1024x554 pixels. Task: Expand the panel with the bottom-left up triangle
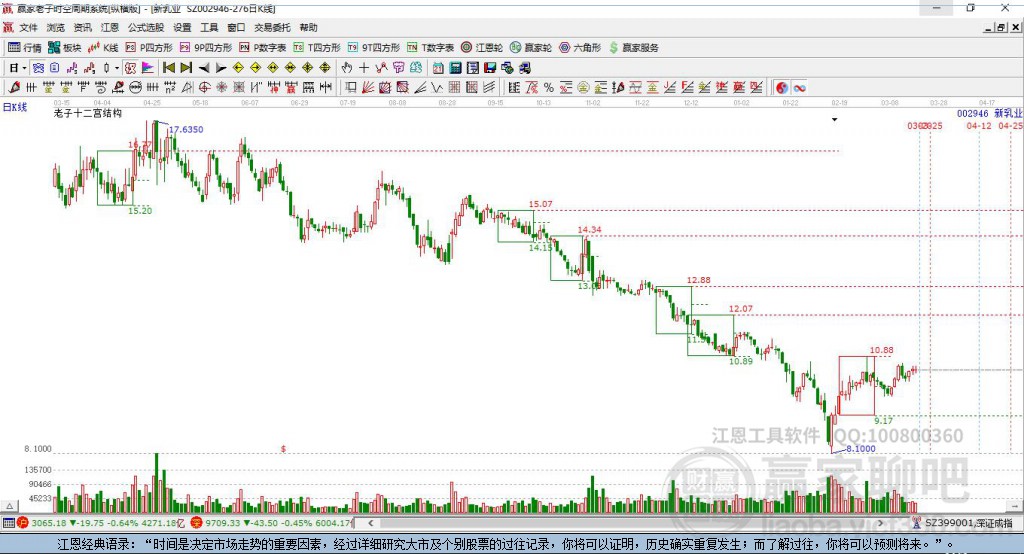[10, 506]
